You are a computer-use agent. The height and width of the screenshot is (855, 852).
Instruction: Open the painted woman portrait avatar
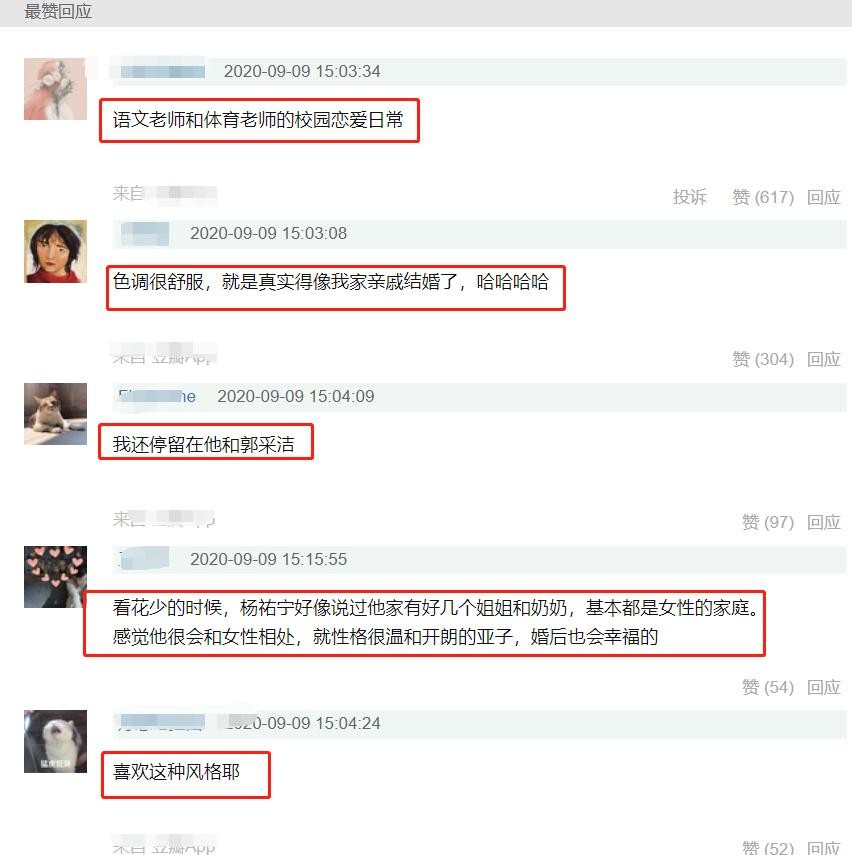[55, 251]
